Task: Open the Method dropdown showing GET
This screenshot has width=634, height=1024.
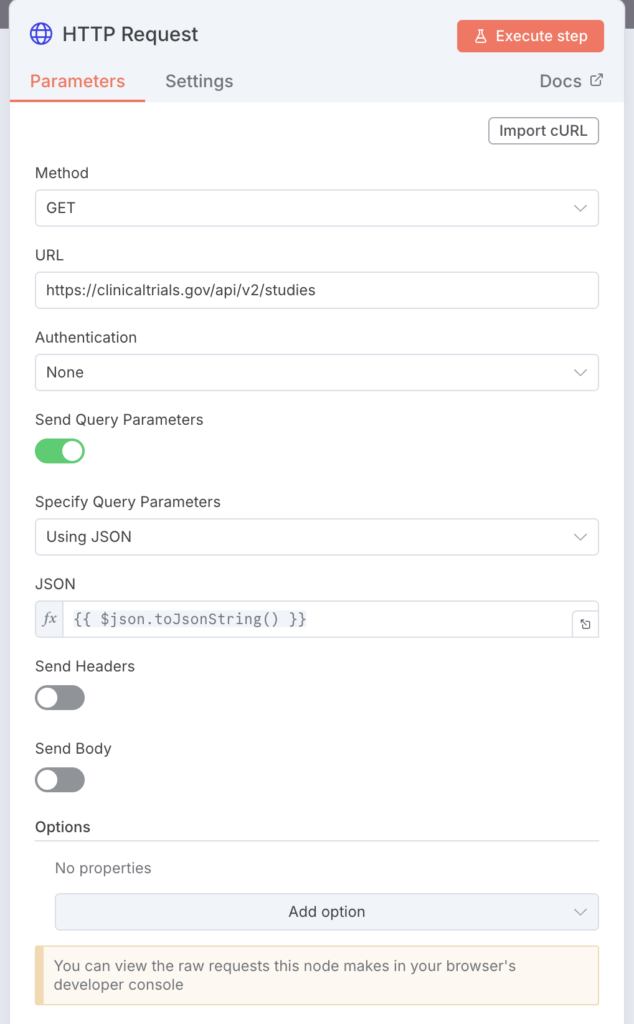Action: coord(316,208)
